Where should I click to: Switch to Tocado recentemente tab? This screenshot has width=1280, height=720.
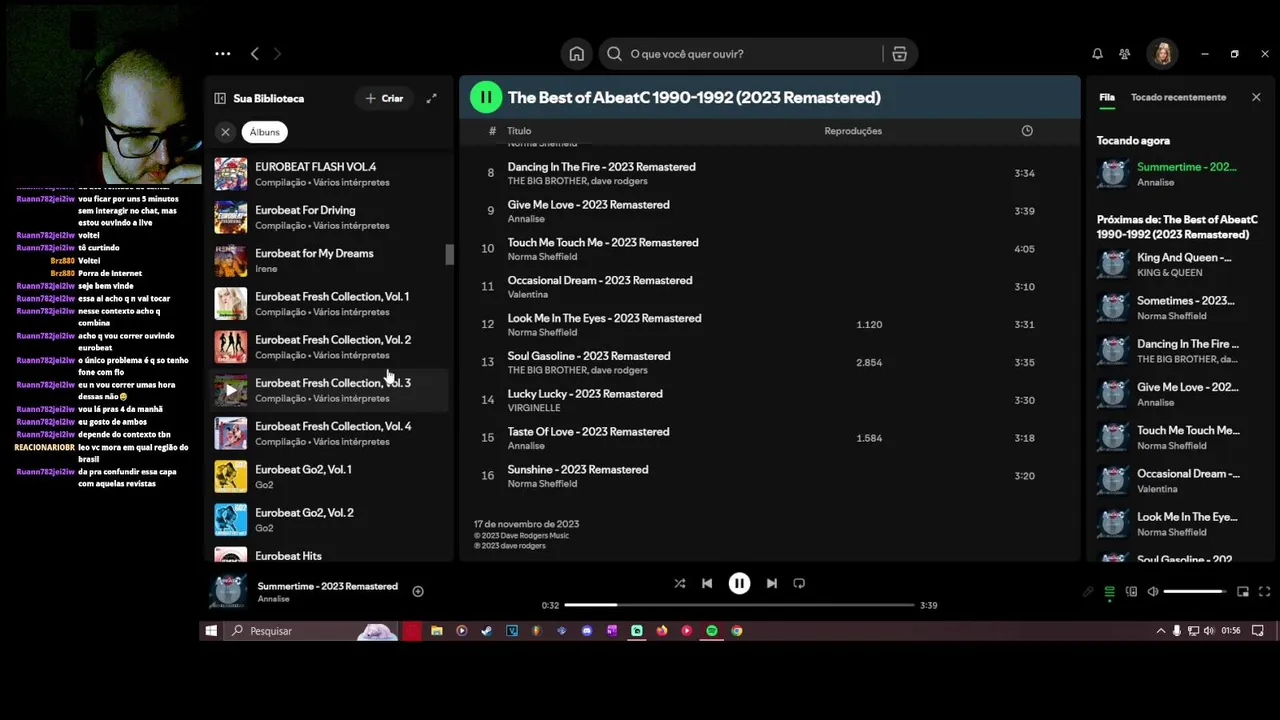click(x=1178, y=98)
